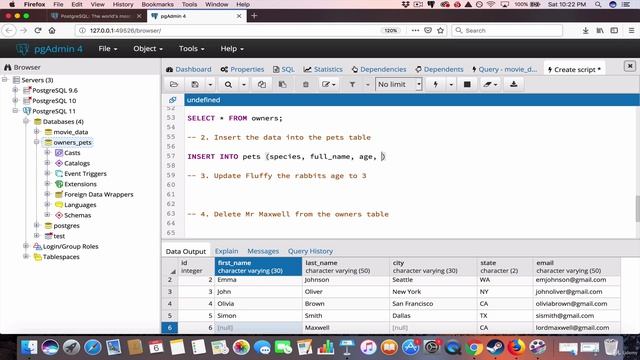Screen dimensions: 640x360
Task: Select the test database
Action: point(59,236)
